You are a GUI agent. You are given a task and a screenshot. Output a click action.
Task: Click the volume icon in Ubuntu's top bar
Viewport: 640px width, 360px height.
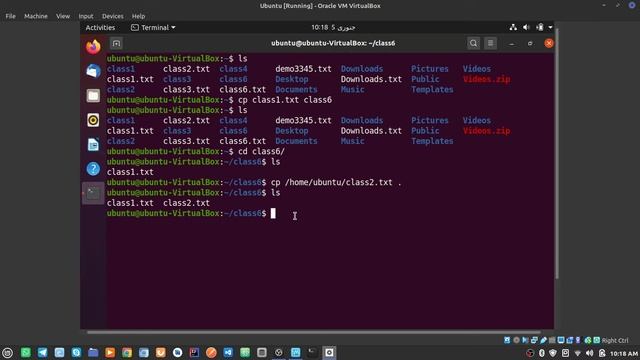pos(526,27)
